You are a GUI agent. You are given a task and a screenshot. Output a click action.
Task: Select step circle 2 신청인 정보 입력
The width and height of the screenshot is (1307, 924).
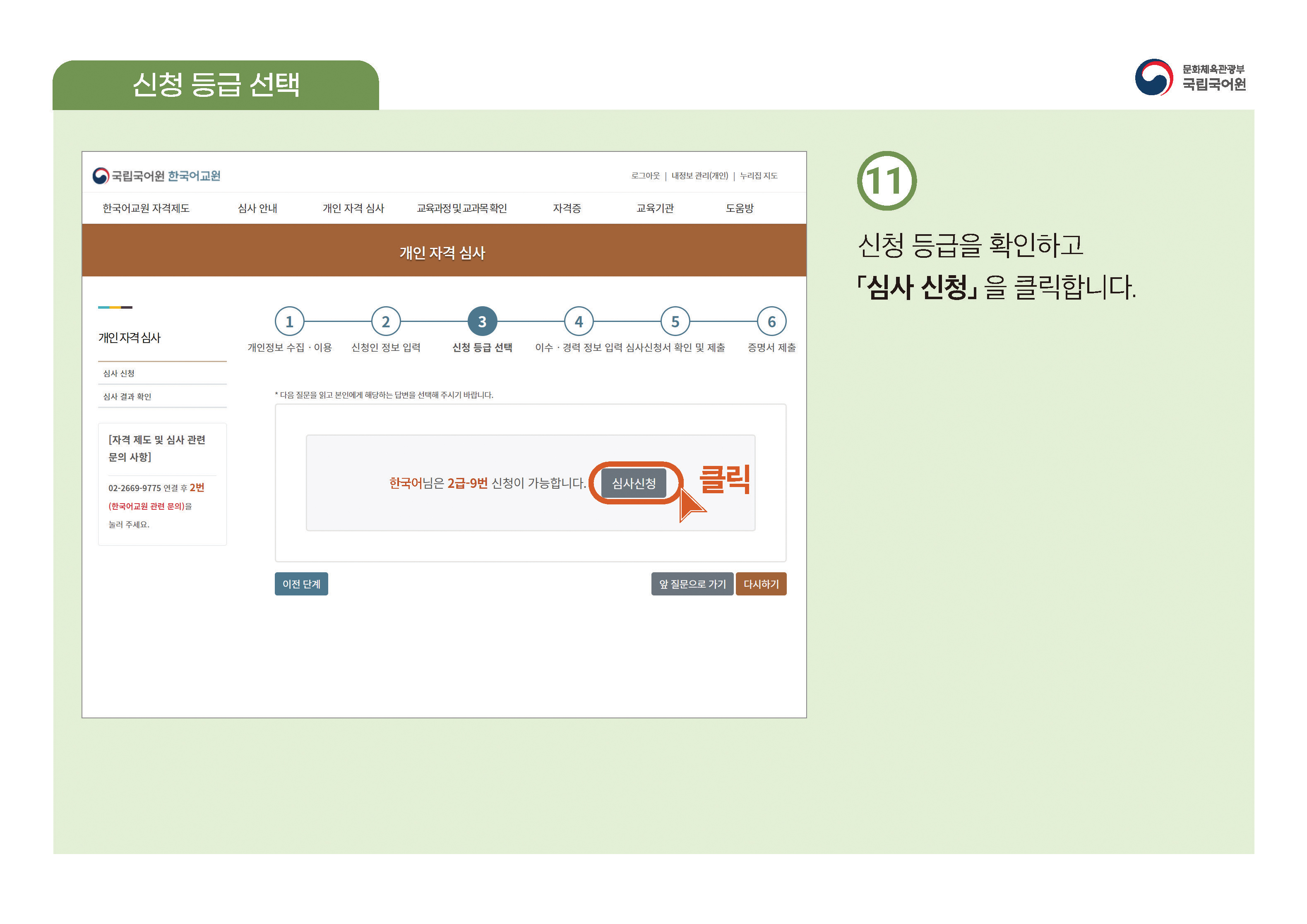(x=387, y=322)
